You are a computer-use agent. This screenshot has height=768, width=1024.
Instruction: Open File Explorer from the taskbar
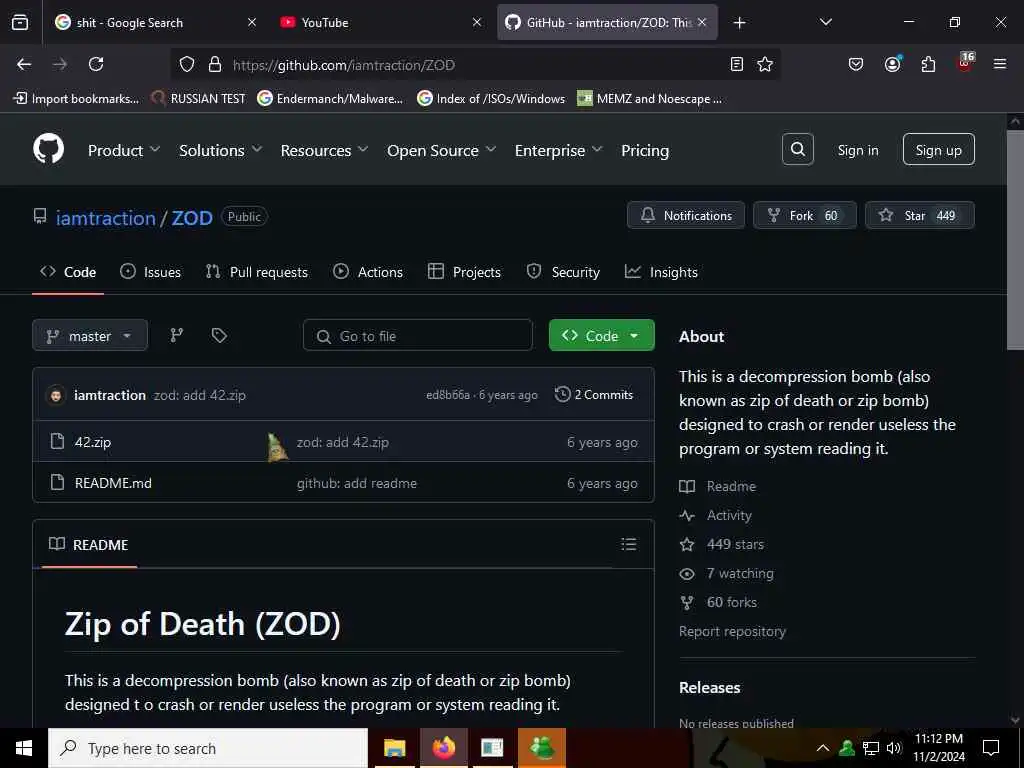click(x=394, y=748)
